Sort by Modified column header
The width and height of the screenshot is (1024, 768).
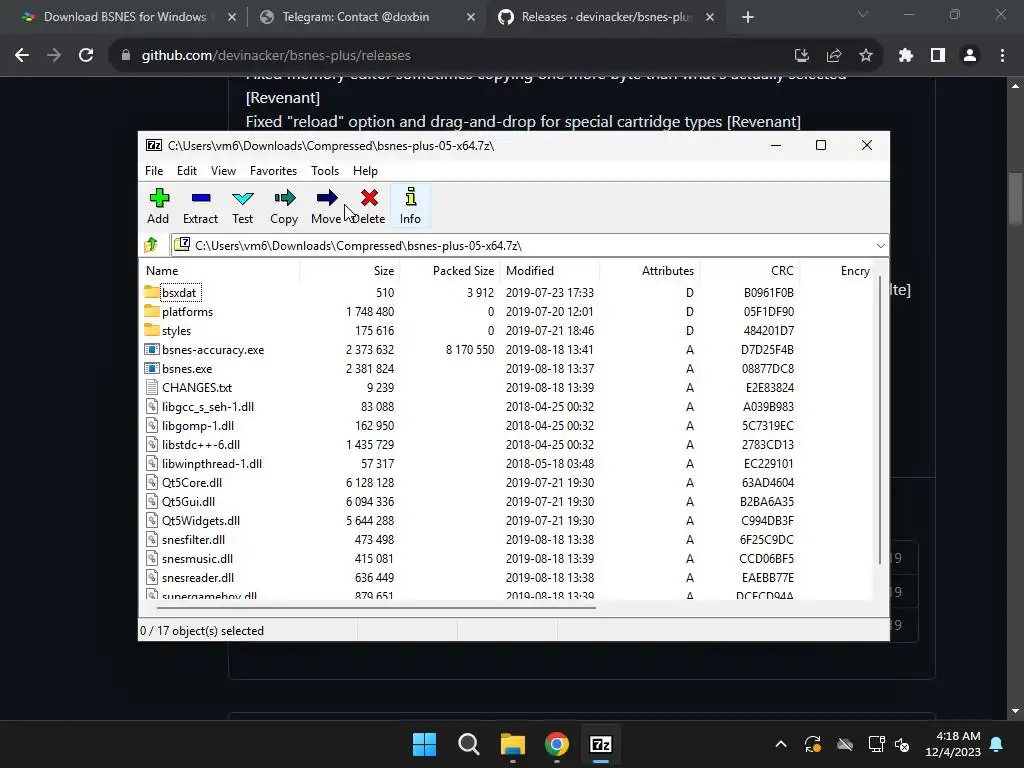click(550, 270)
